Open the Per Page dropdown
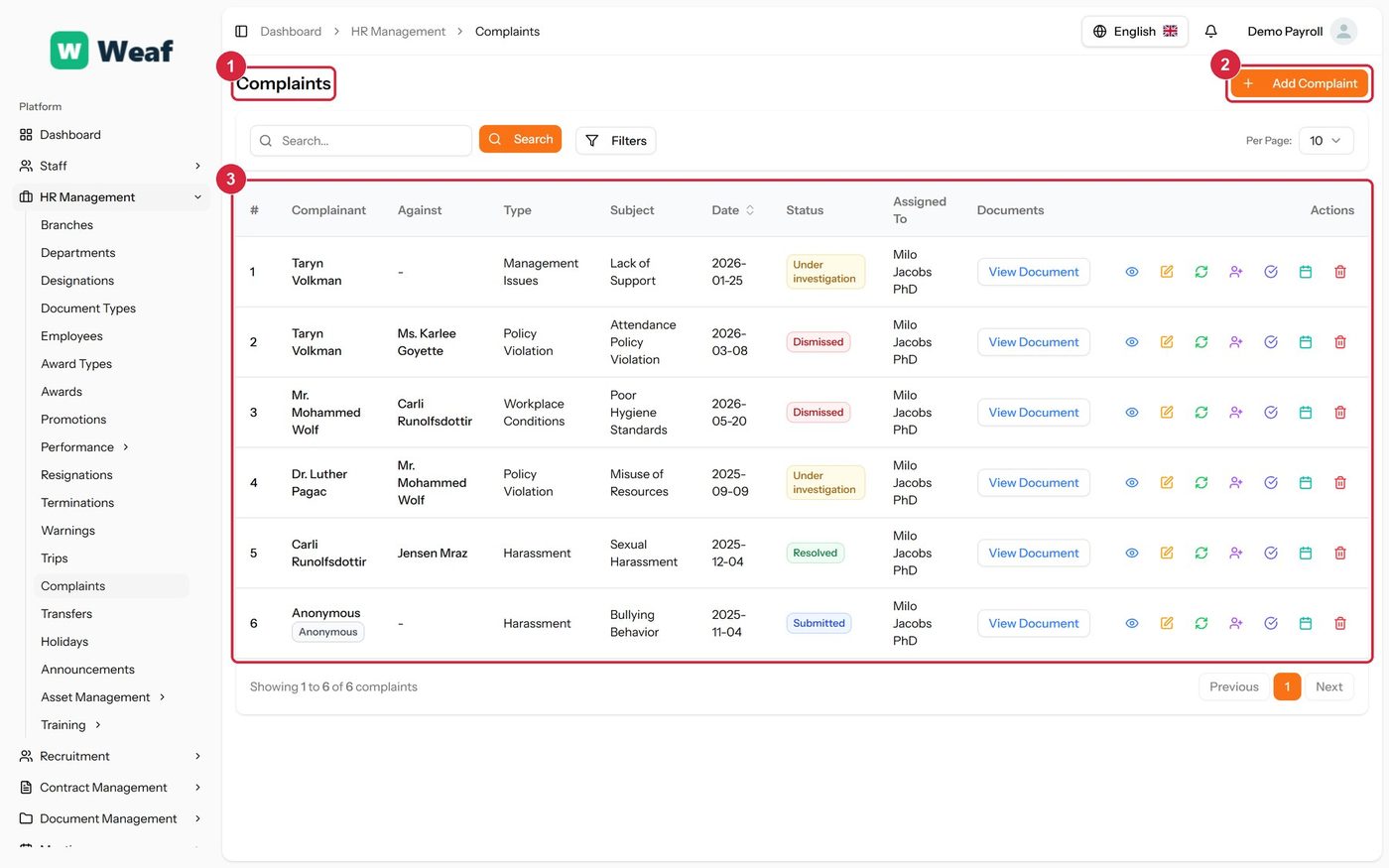Screen dimensions: 1389x868 [x=1326, y=141]
